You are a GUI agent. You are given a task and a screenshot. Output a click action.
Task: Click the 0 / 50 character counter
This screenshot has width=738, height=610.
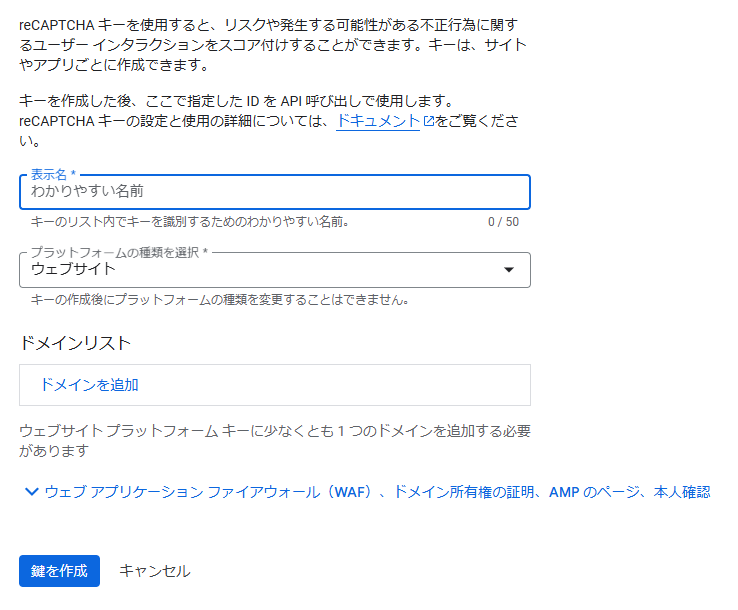[x=503, y=221]
